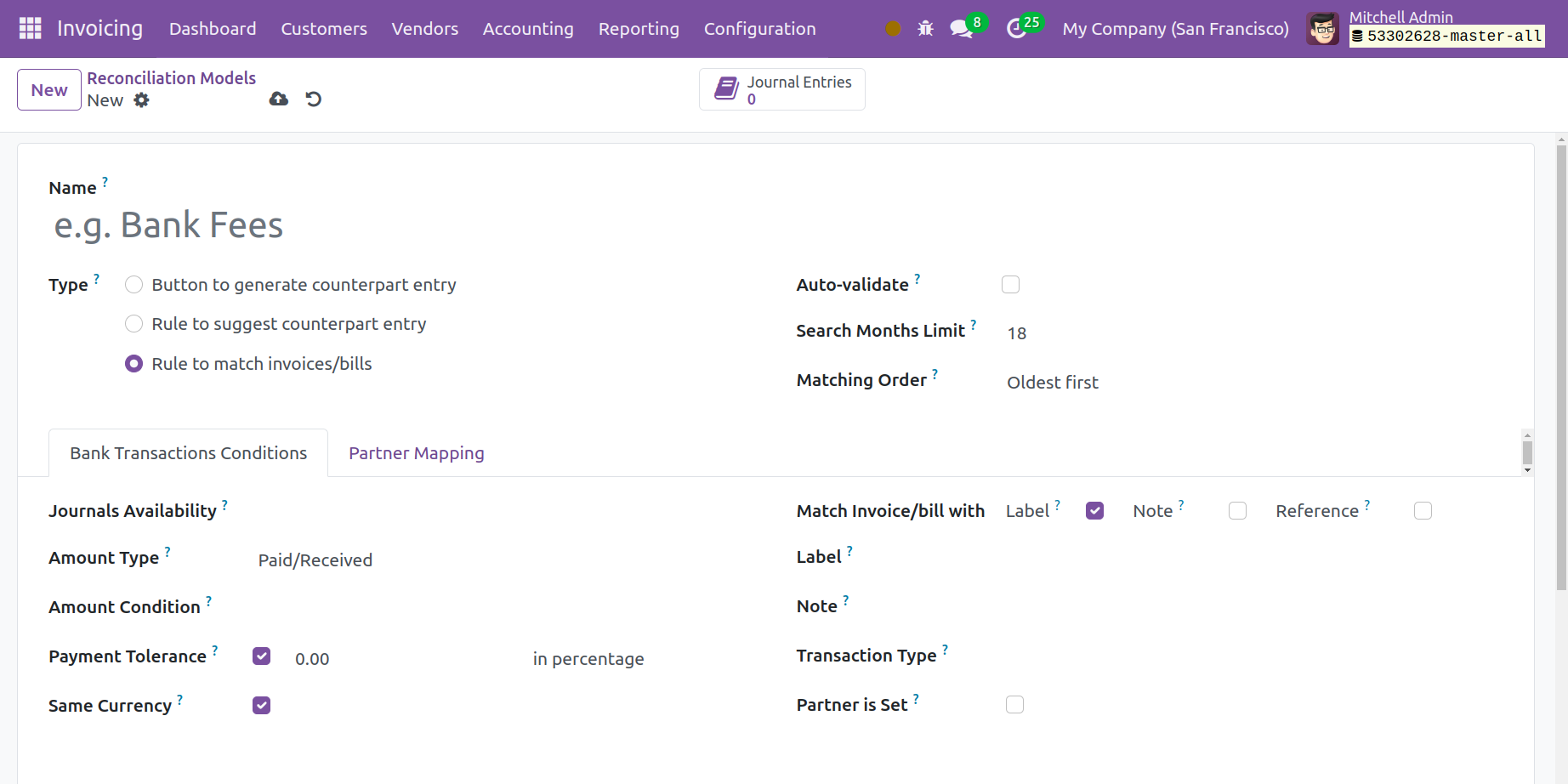Show help tooltip for Amount Condition
This screenshot has height=784, width=1568.
point(208,600)
